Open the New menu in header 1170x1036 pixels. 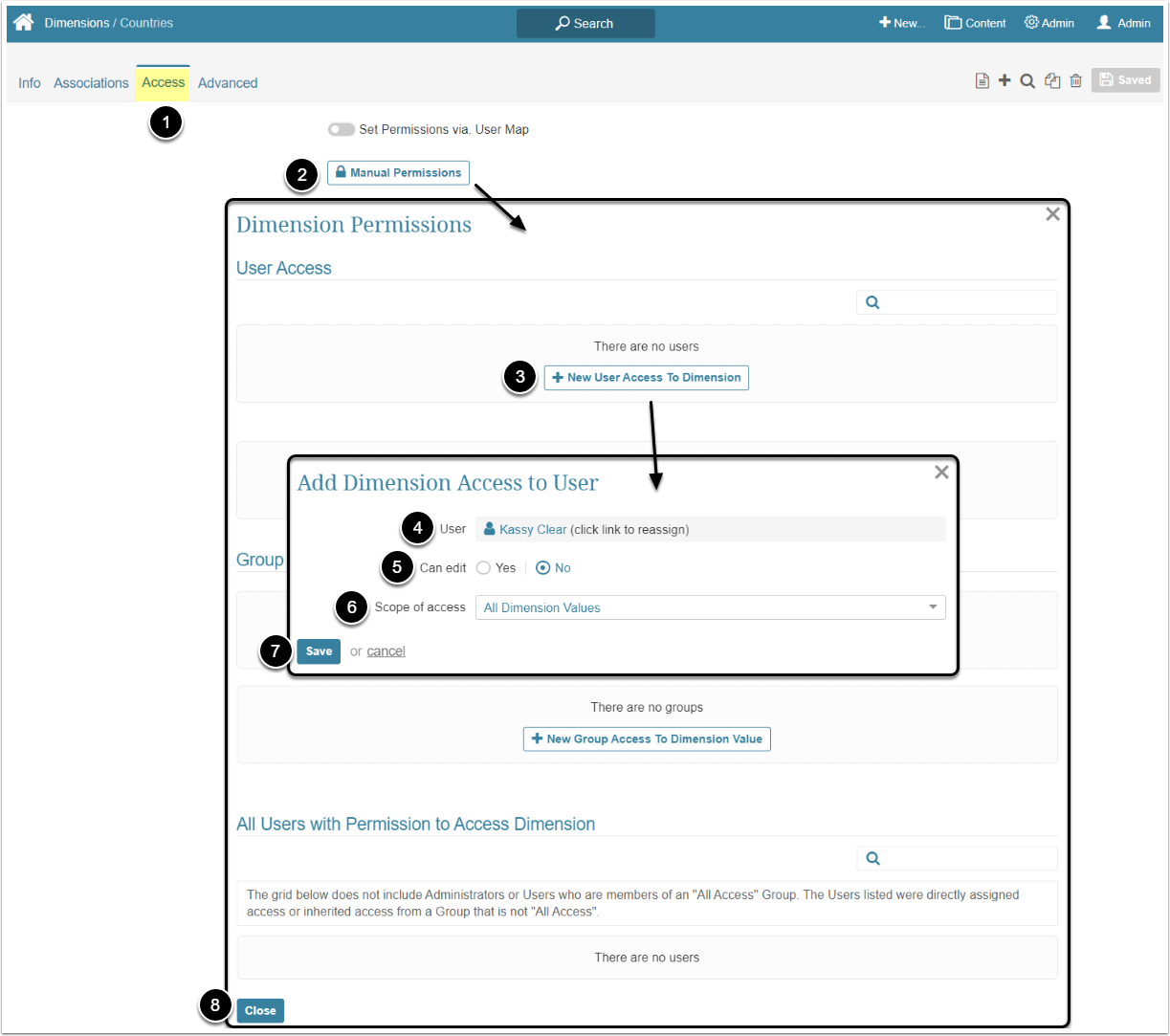[901, 23]
